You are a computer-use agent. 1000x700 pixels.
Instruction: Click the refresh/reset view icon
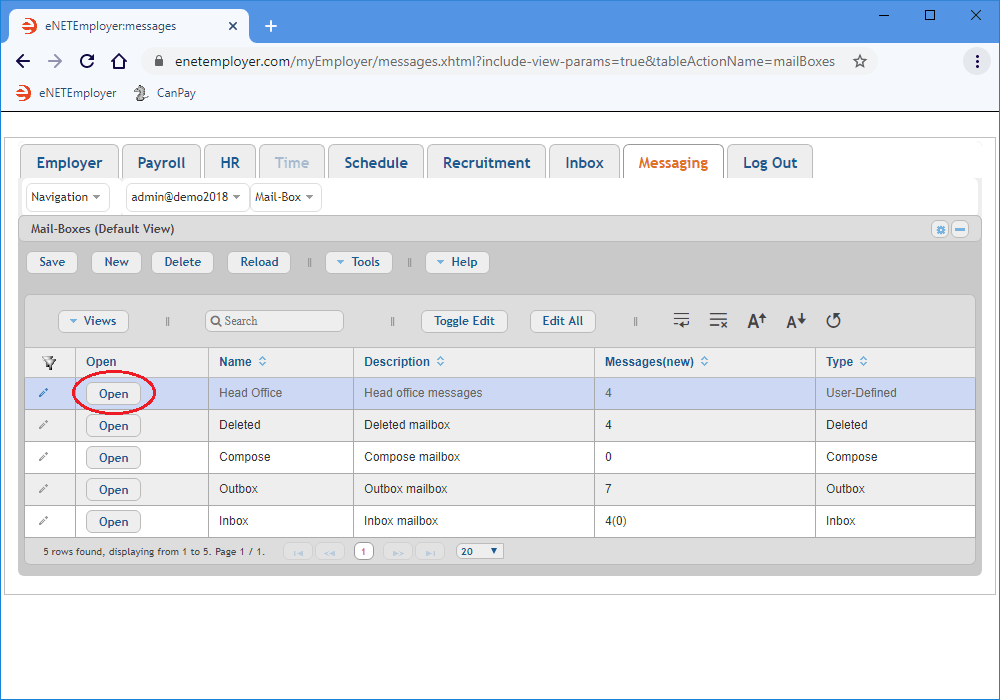(834, 320)
